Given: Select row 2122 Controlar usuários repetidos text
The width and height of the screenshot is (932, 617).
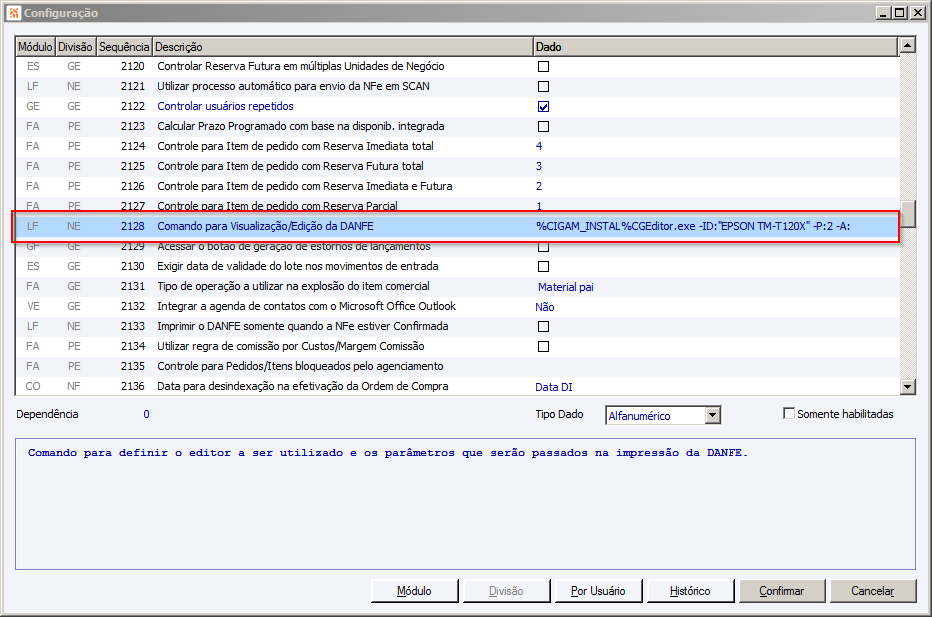Looking at the screenshot, I should point(225,106).
